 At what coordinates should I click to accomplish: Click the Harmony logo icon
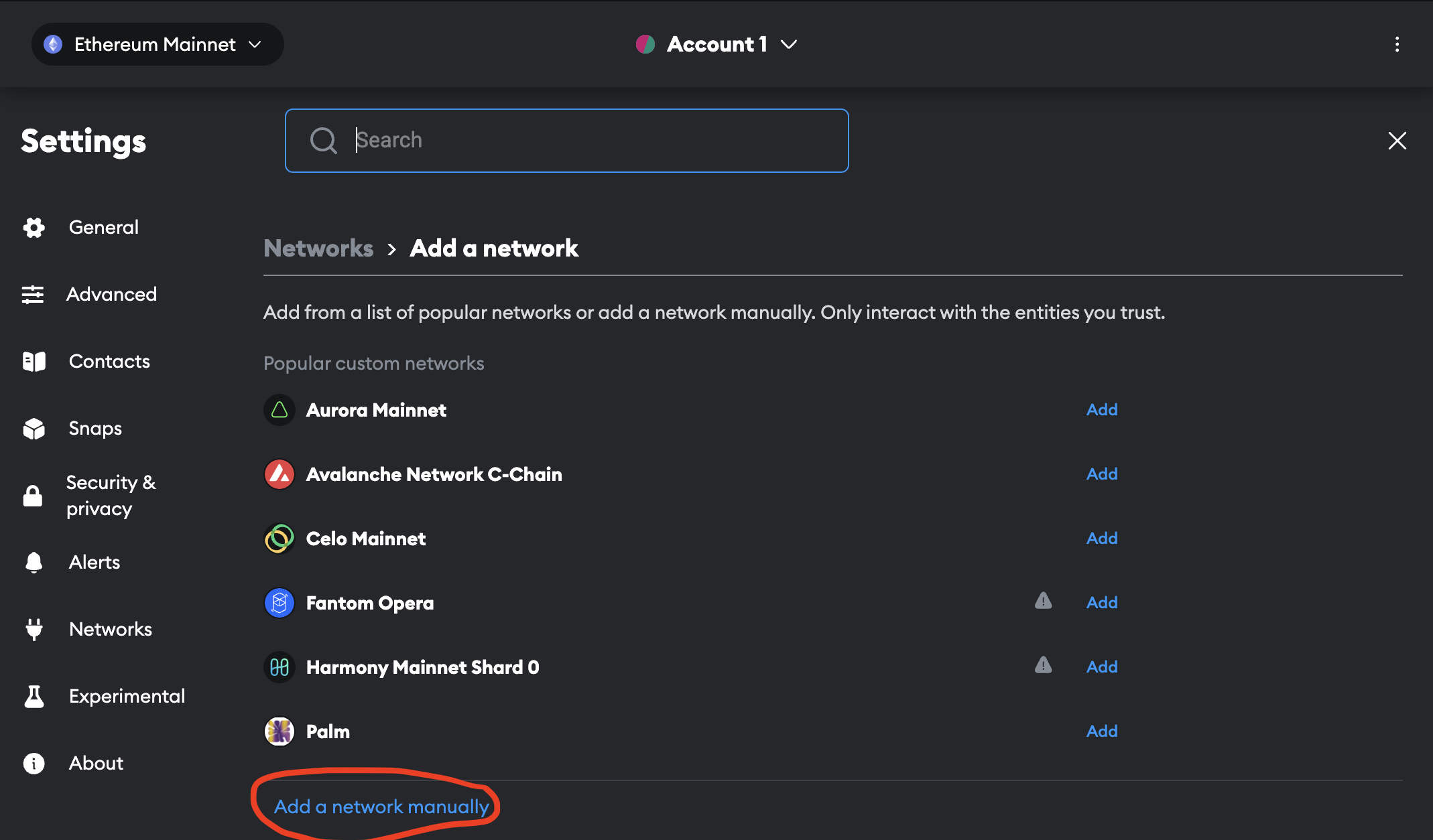click(x=279, y=667)
